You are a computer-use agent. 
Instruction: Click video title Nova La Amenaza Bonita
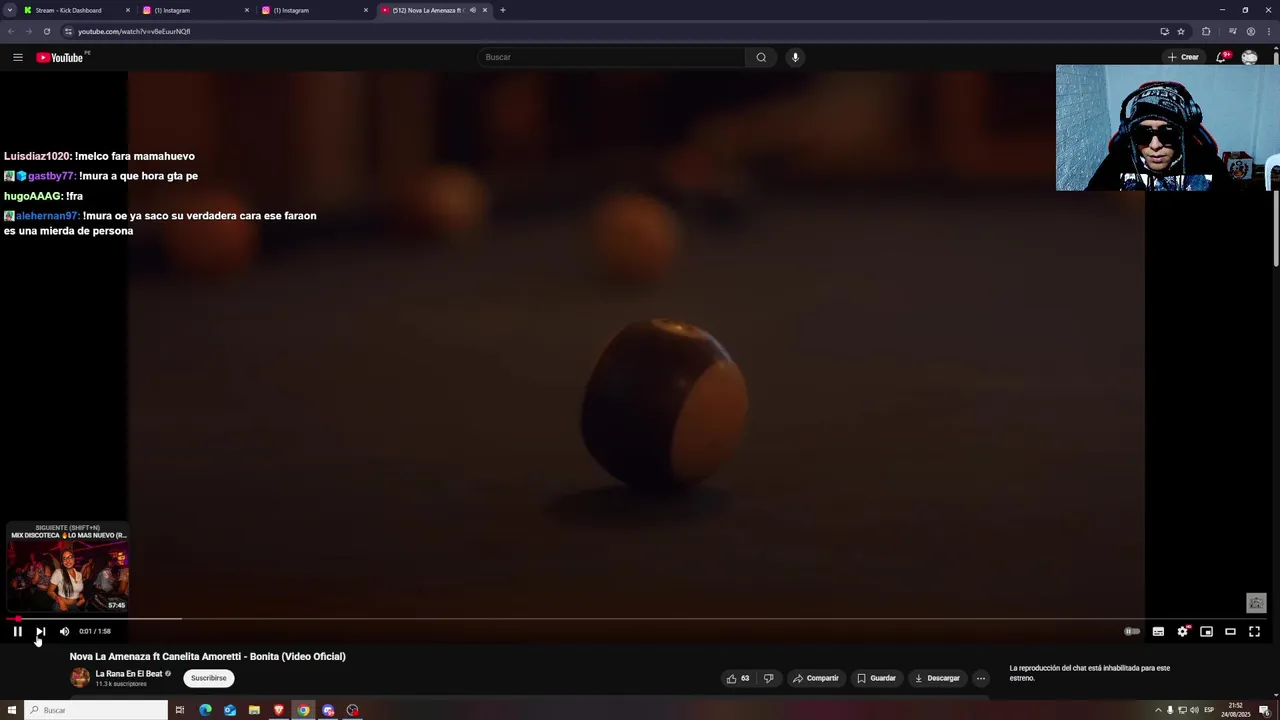[x=207, y=656]
